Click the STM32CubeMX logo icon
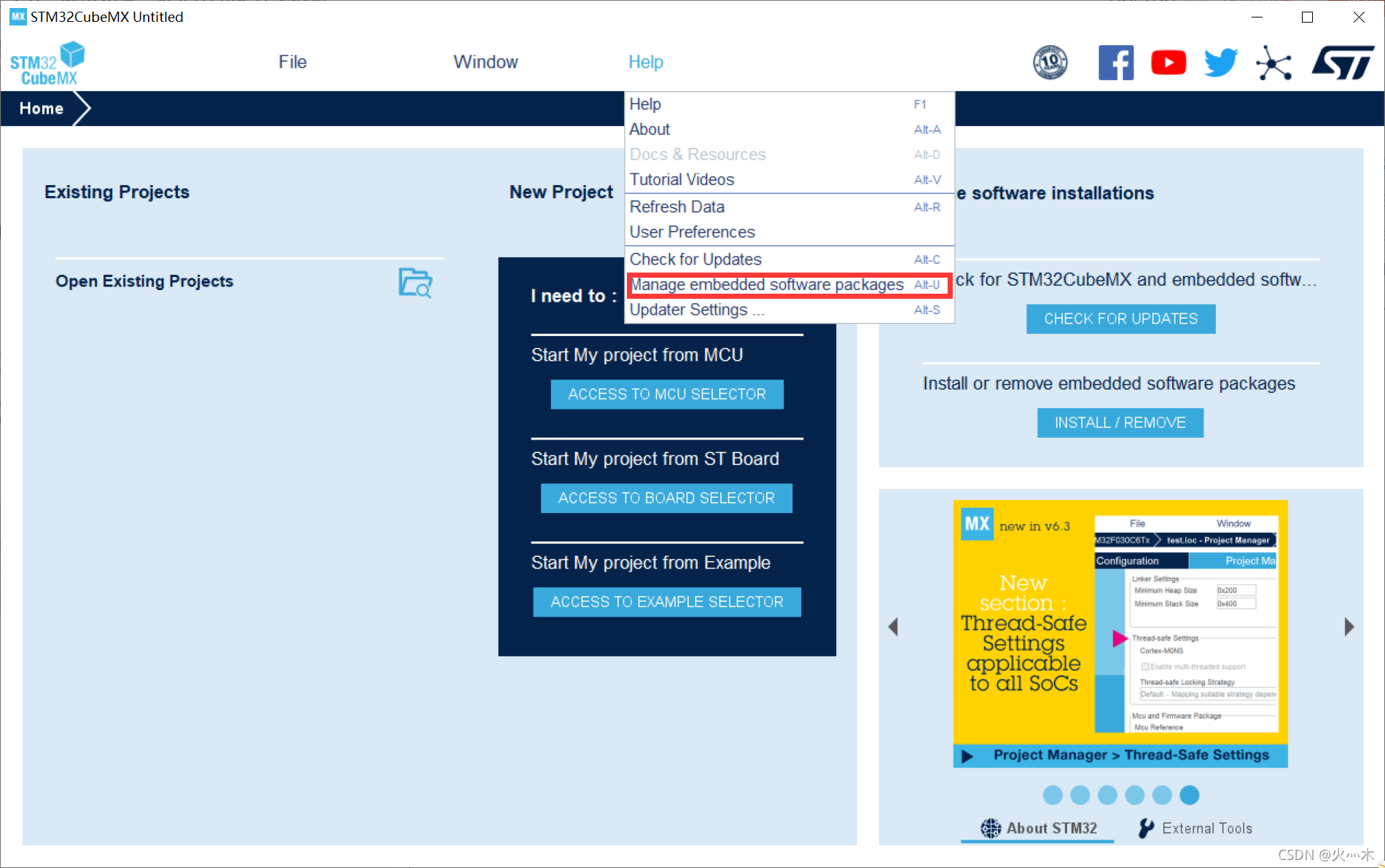 click(47, 63)
